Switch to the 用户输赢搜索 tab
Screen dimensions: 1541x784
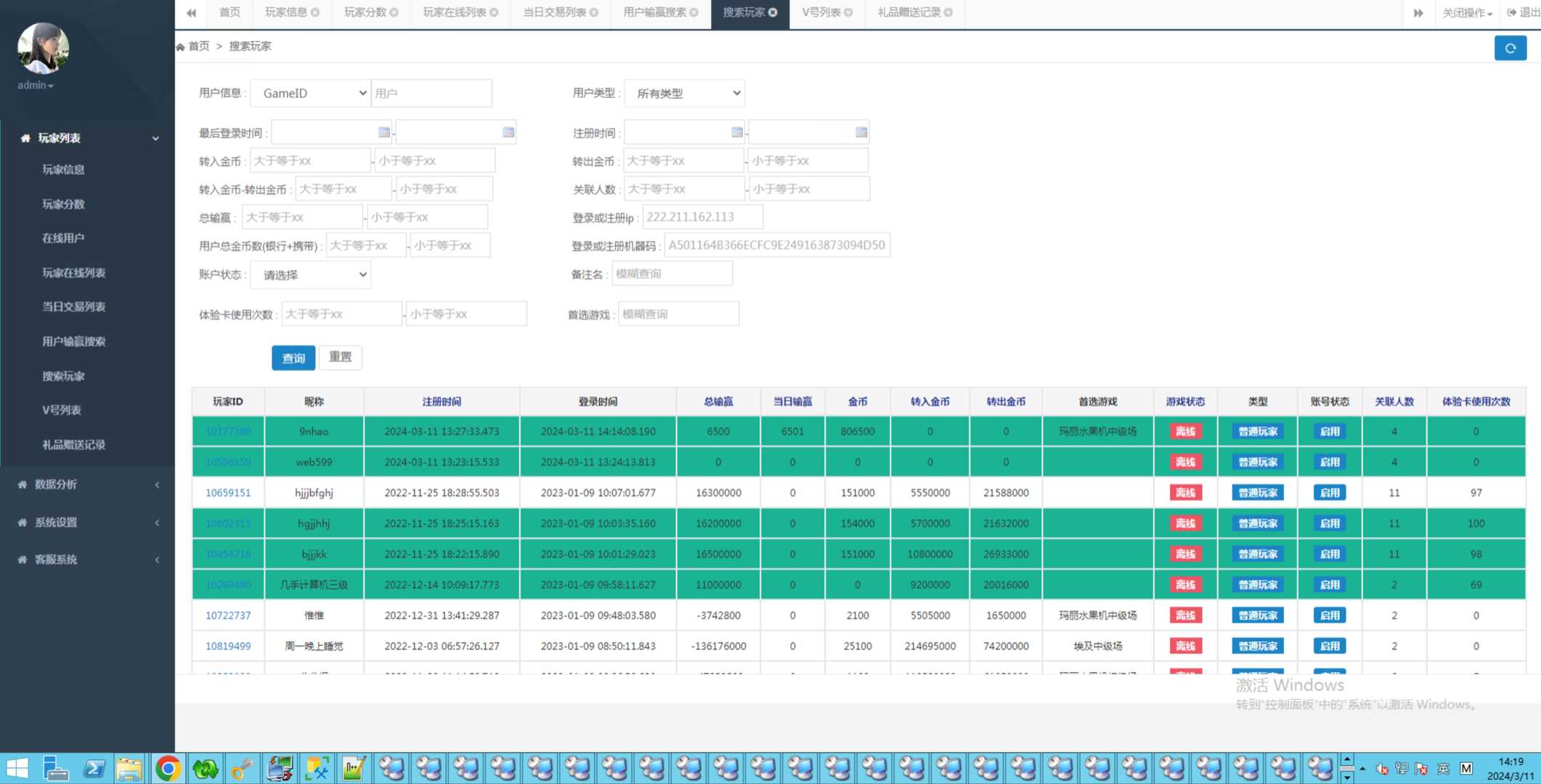point(654,12)
